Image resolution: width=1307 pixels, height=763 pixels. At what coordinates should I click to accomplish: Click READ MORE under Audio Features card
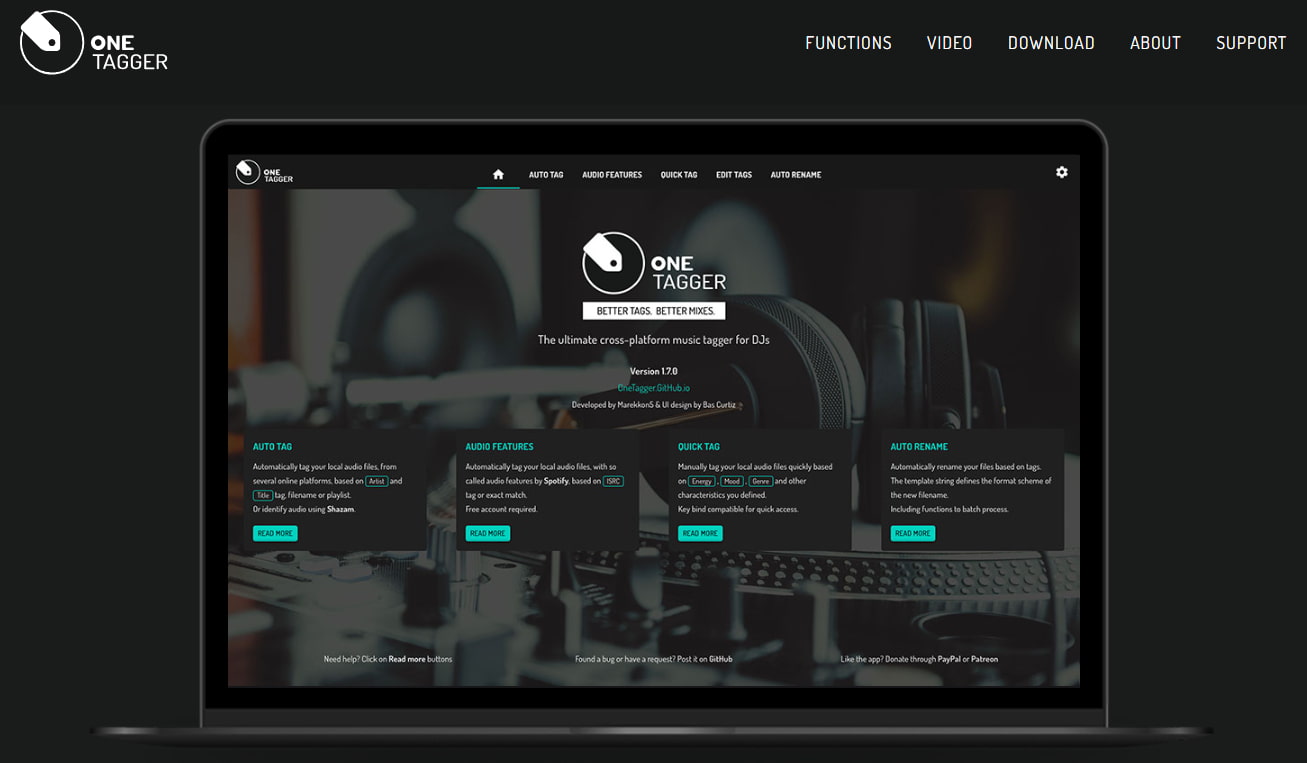[488, 533]
